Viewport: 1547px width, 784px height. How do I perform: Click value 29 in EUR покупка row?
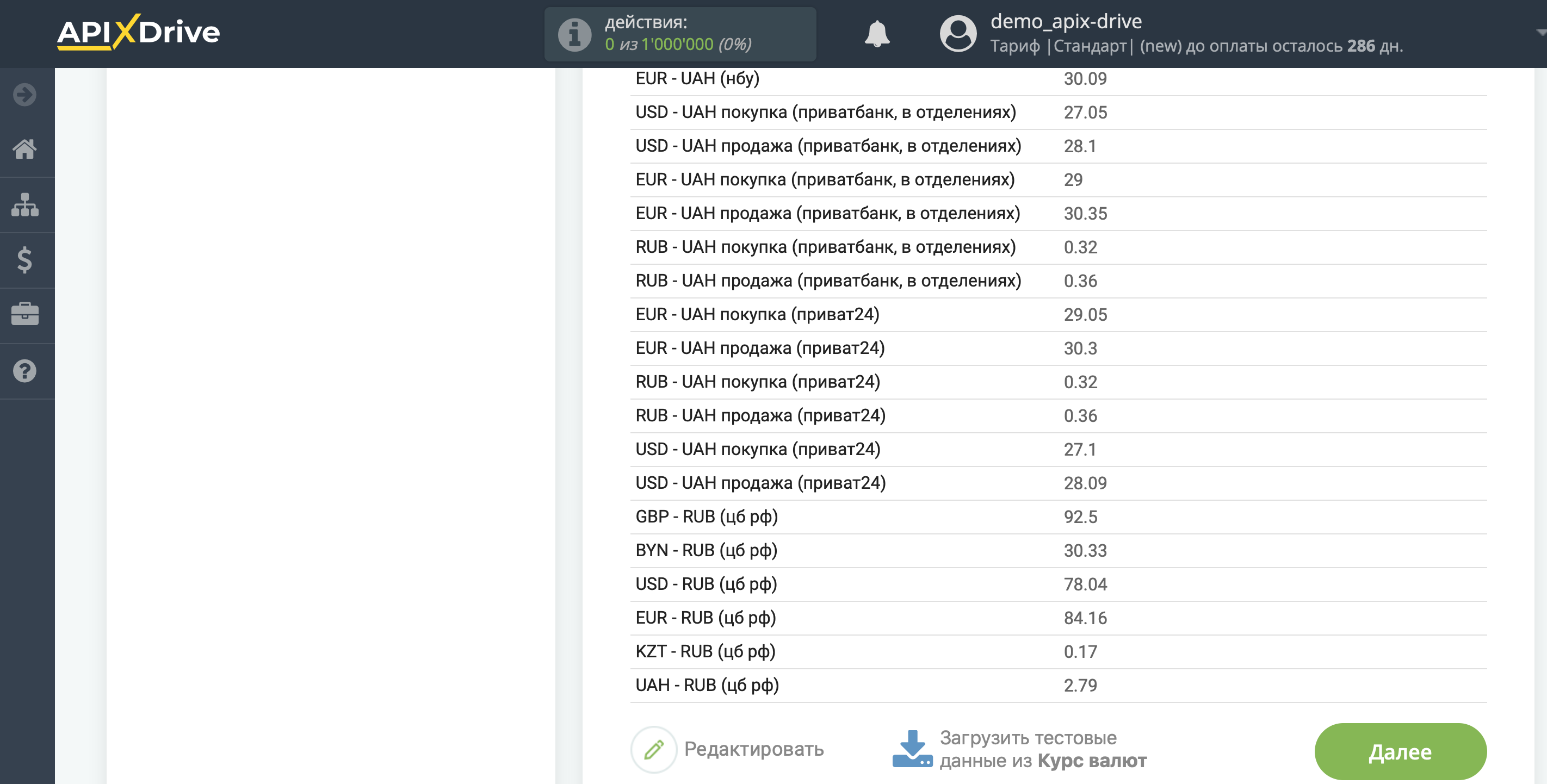click(x=1073, y=179)
